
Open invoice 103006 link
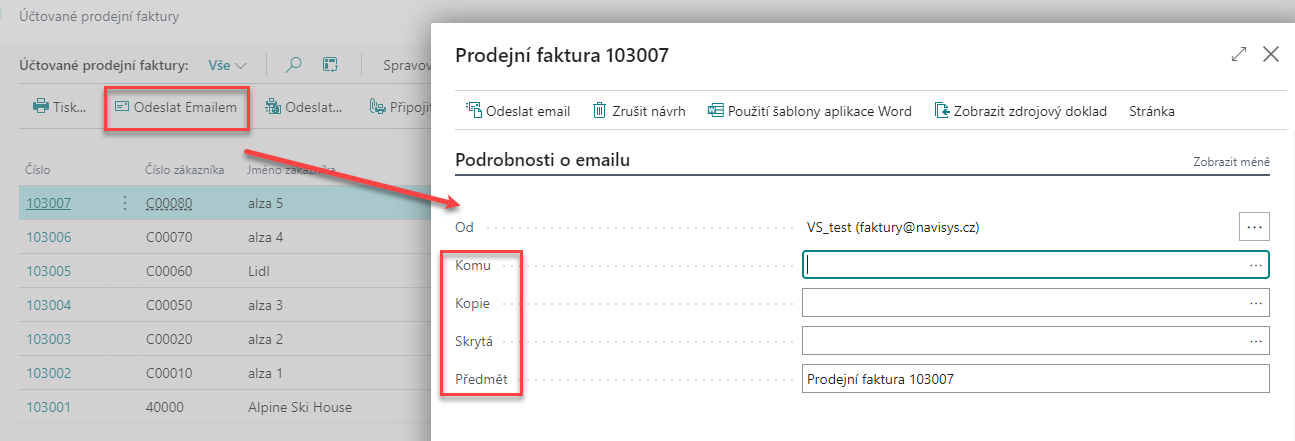click(48, 238)
